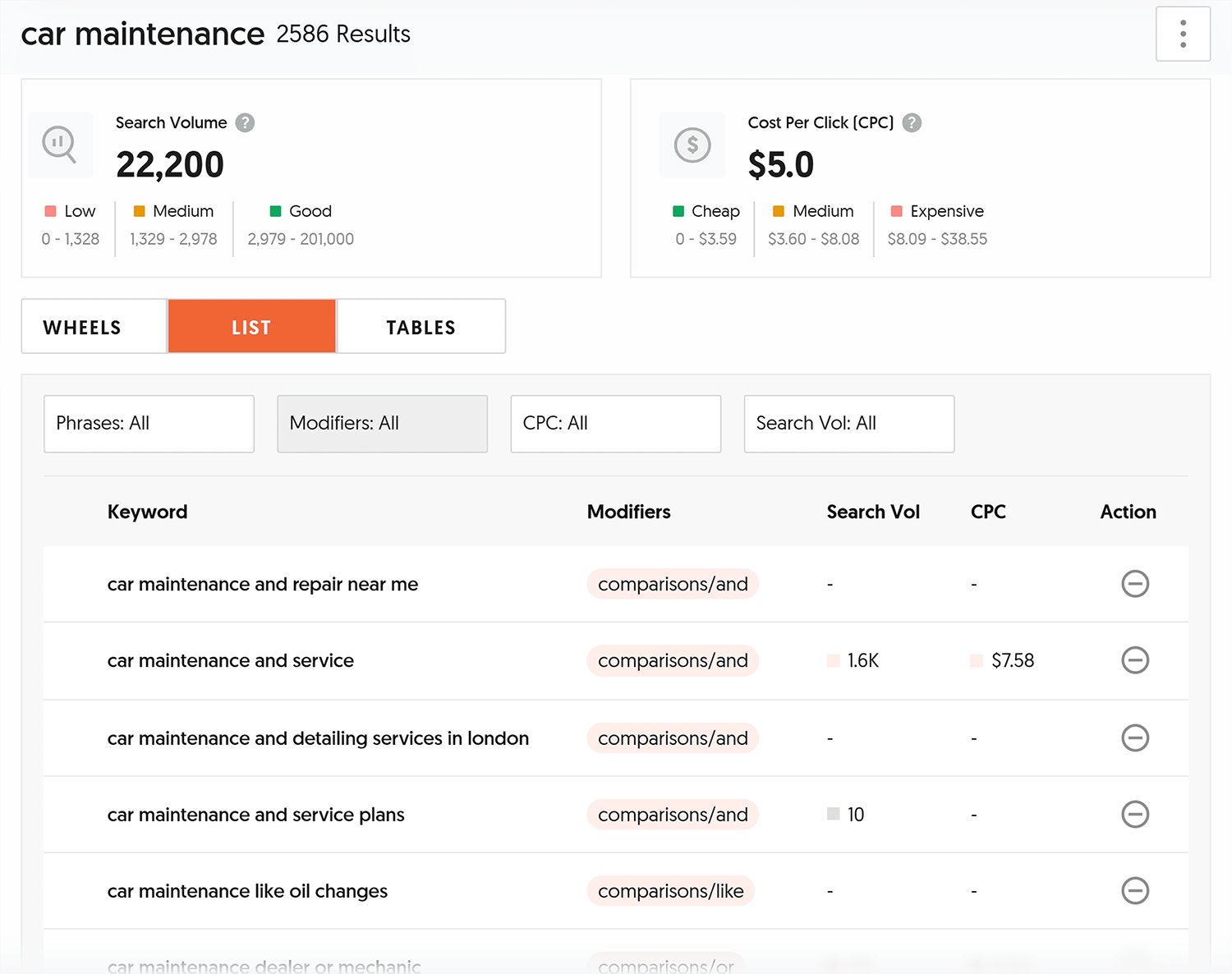Click comparisons/like modifier tag
1232x974 pixels.
671,891
